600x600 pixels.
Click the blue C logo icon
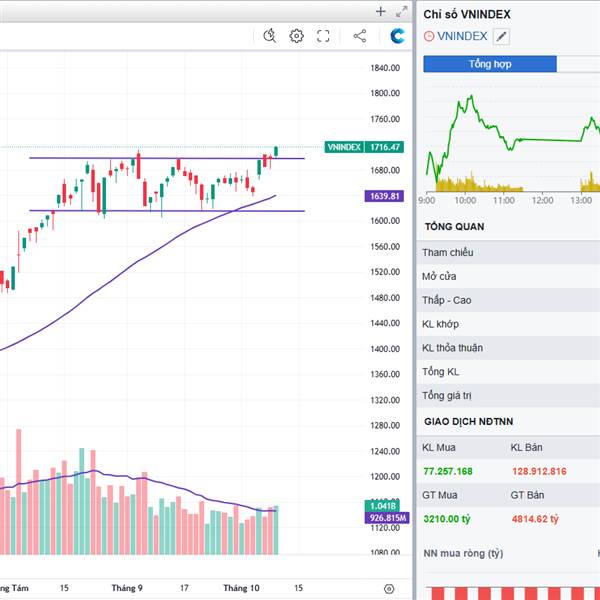[x=398, y=36]
